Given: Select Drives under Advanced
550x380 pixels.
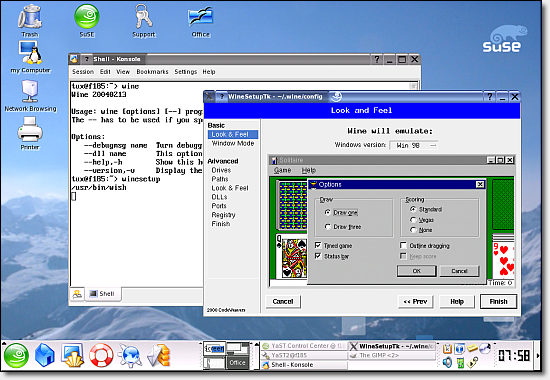Looking at the screenshot, I should pos(221,170).
